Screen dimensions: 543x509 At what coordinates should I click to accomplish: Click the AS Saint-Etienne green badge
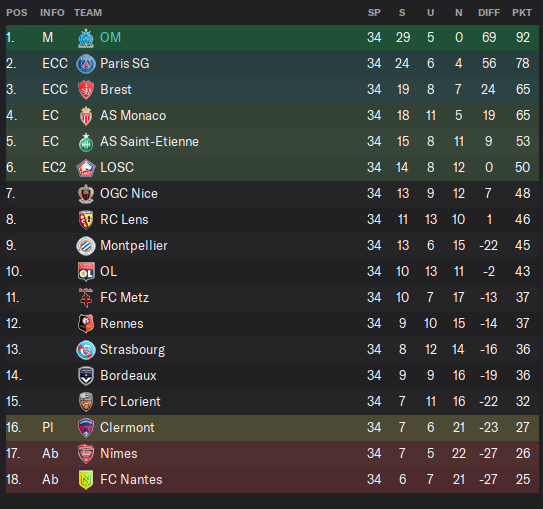[x=86, y=142]
